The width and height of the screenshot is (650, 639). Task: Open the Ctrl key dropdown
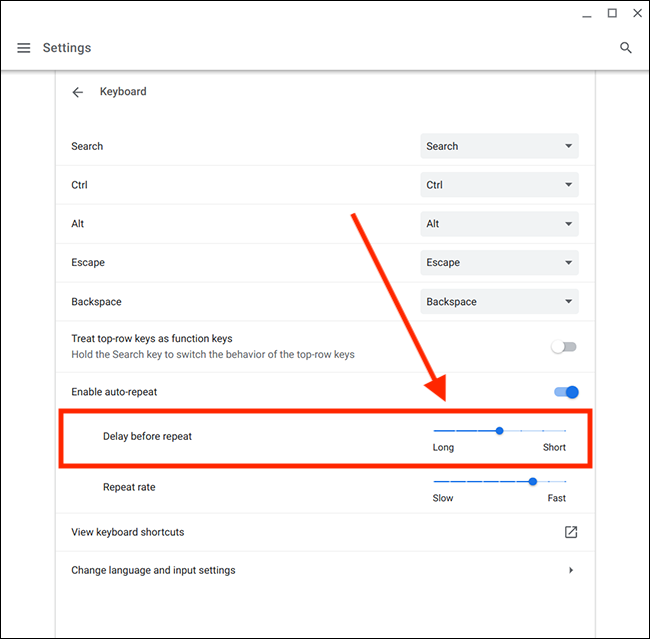click(499, 185)
